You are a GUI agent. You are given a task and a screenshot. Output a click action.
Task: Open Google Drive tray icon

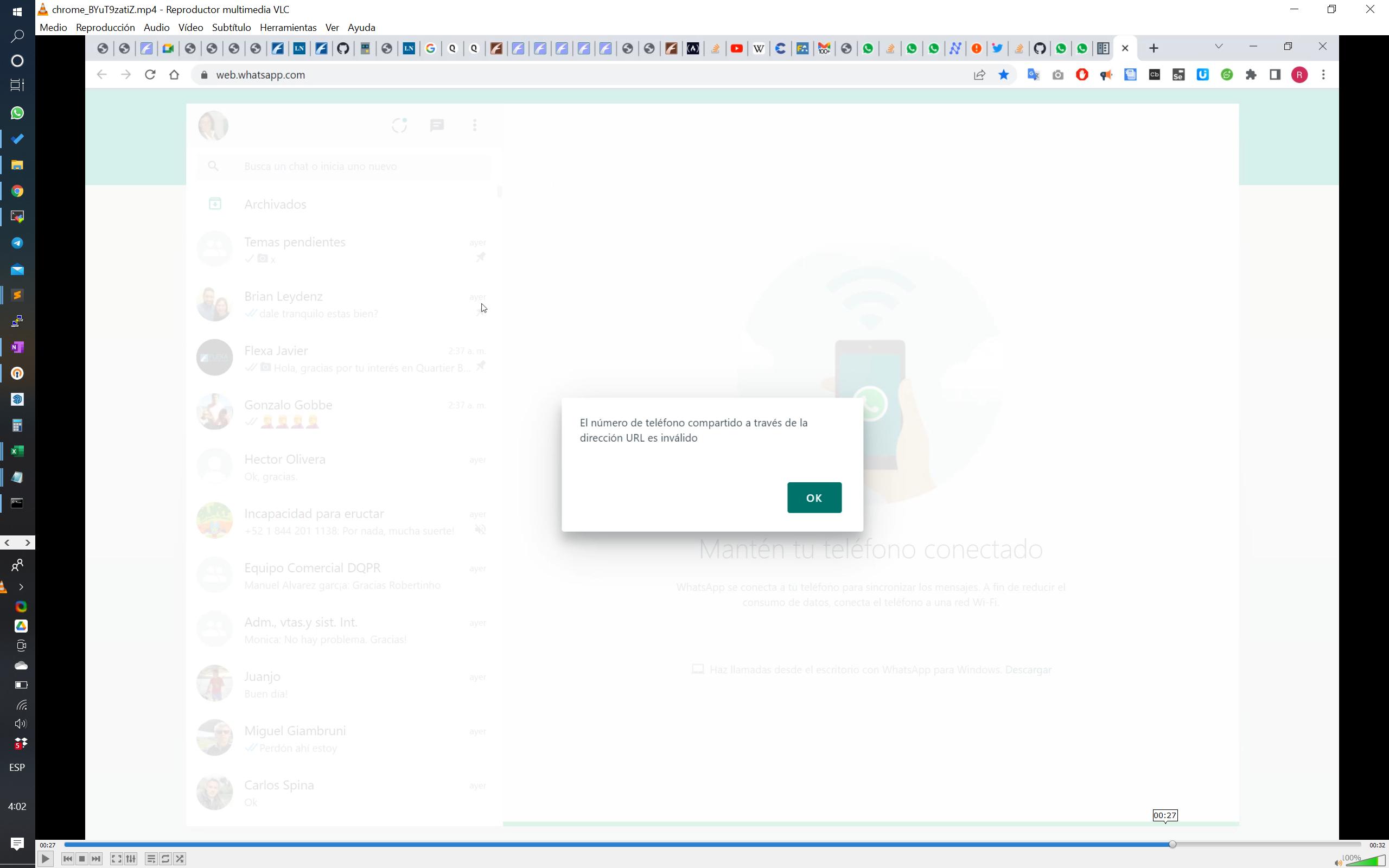(x=21, y=626)
